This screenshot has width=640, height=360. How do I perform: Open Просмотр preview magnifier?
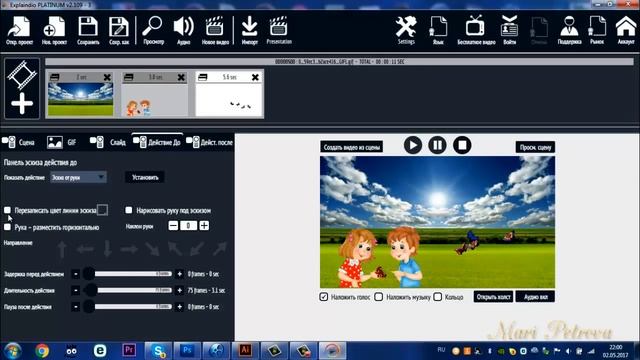pos(153,30)
